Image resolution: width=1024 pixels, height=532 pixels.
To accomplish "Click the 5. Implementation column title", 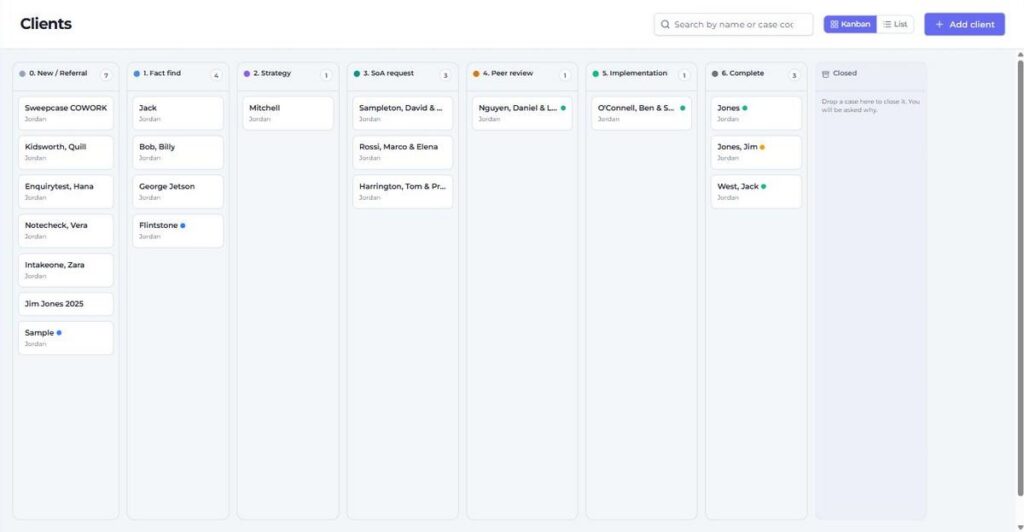I will click(x=635, y=74).
